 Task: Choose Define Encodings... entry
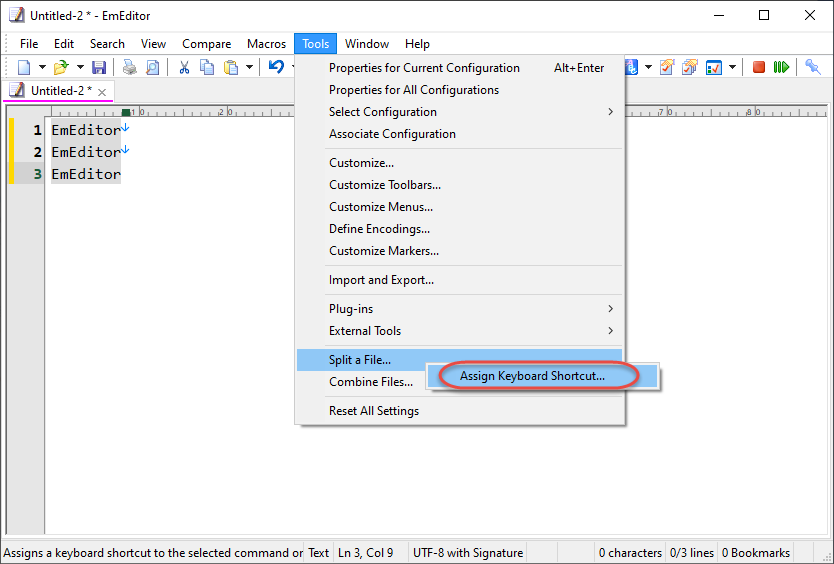(460, 229)
